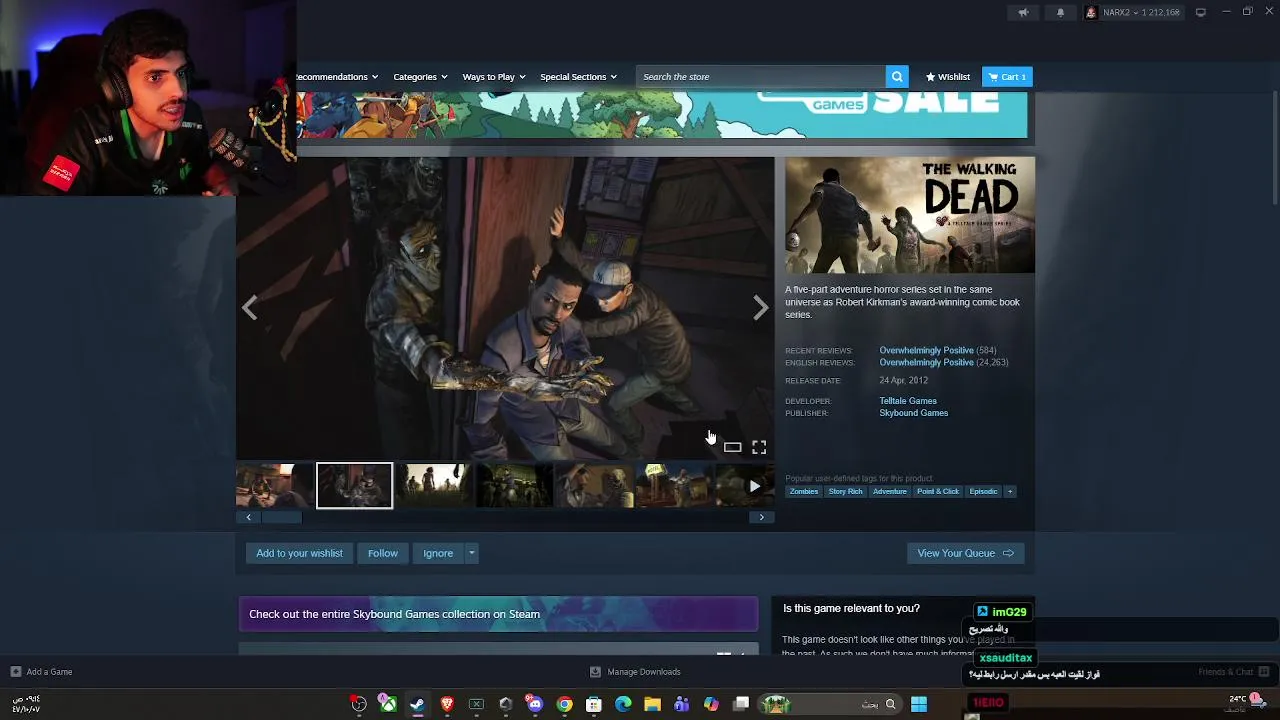Open the dropdown arrow beside Ignore
This screenshot has height=720, width=1280.
471,553
